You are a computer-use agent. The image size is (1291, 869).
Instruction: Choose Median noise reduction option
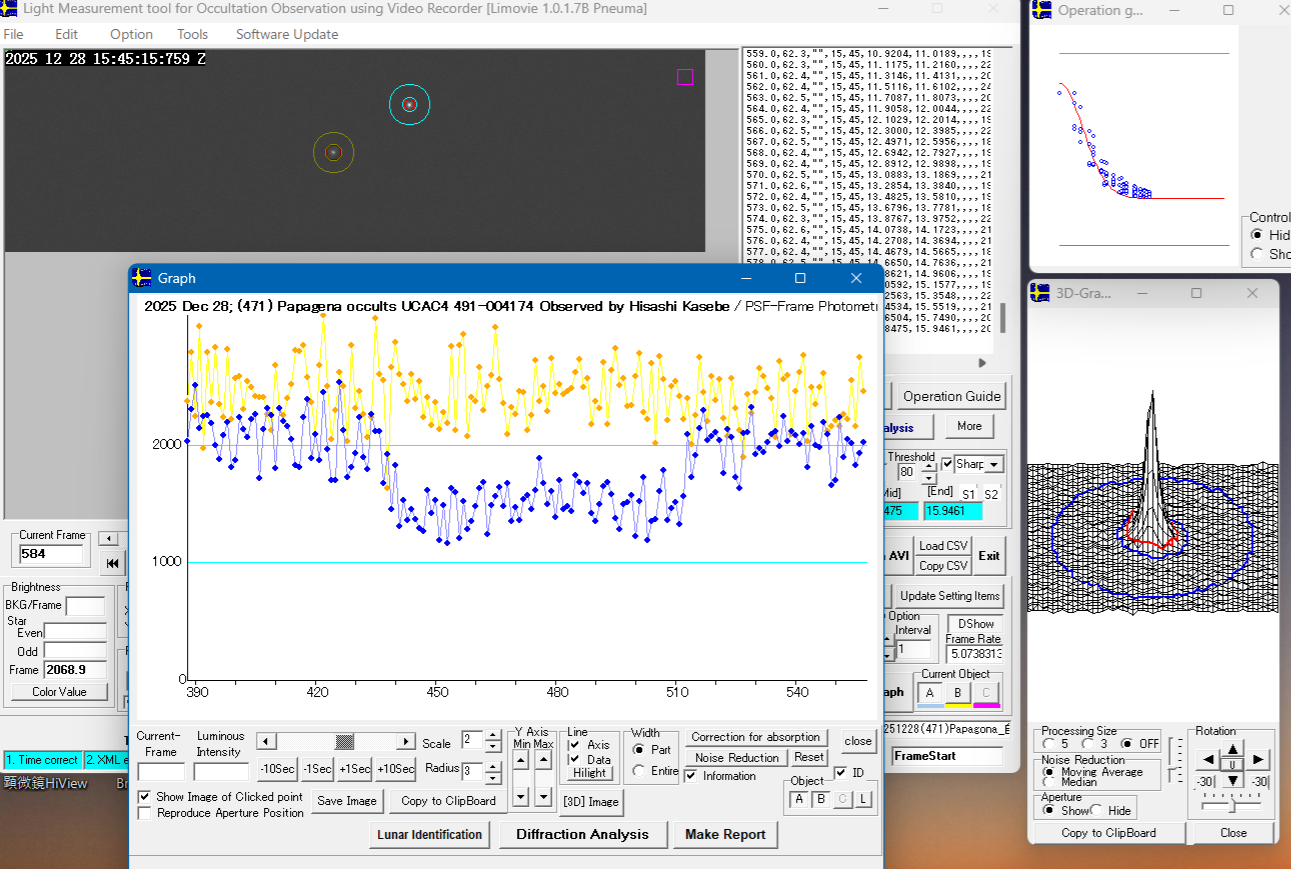tap(1048, 781)
